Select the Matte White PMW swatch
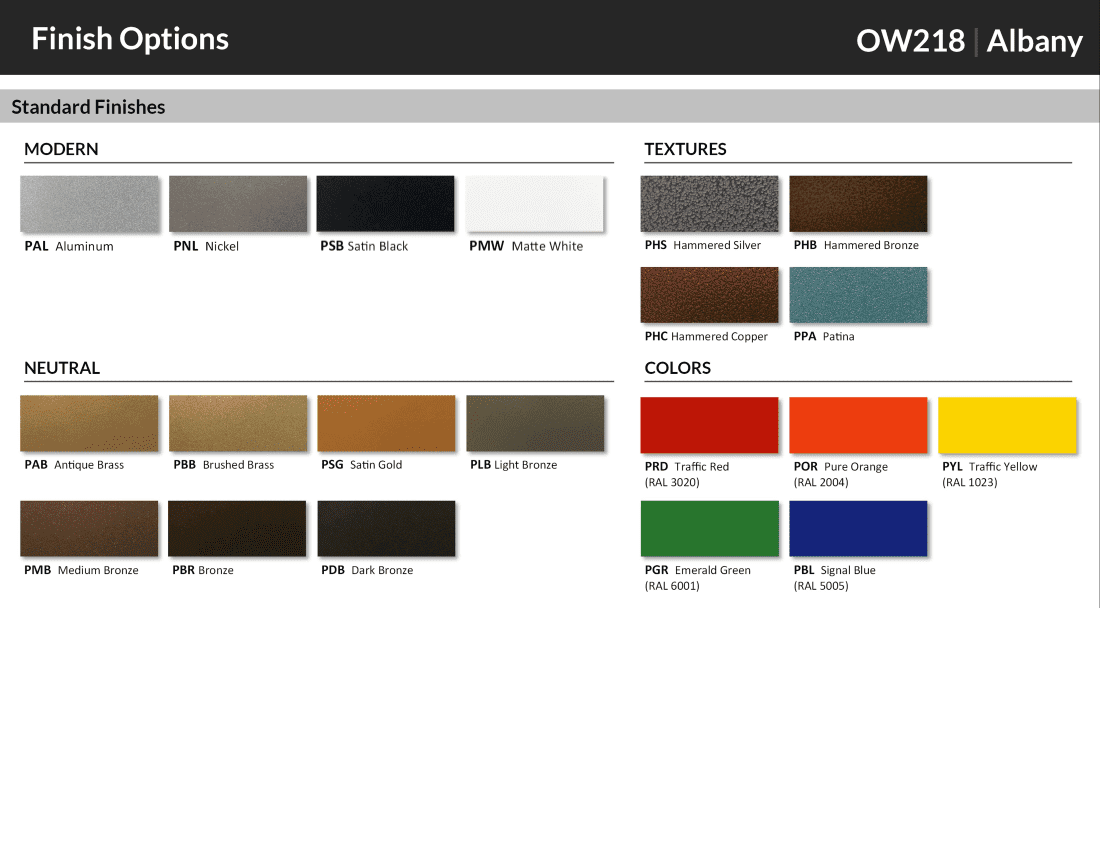The width and height of the screenshot is (1100, 850). 535,204
